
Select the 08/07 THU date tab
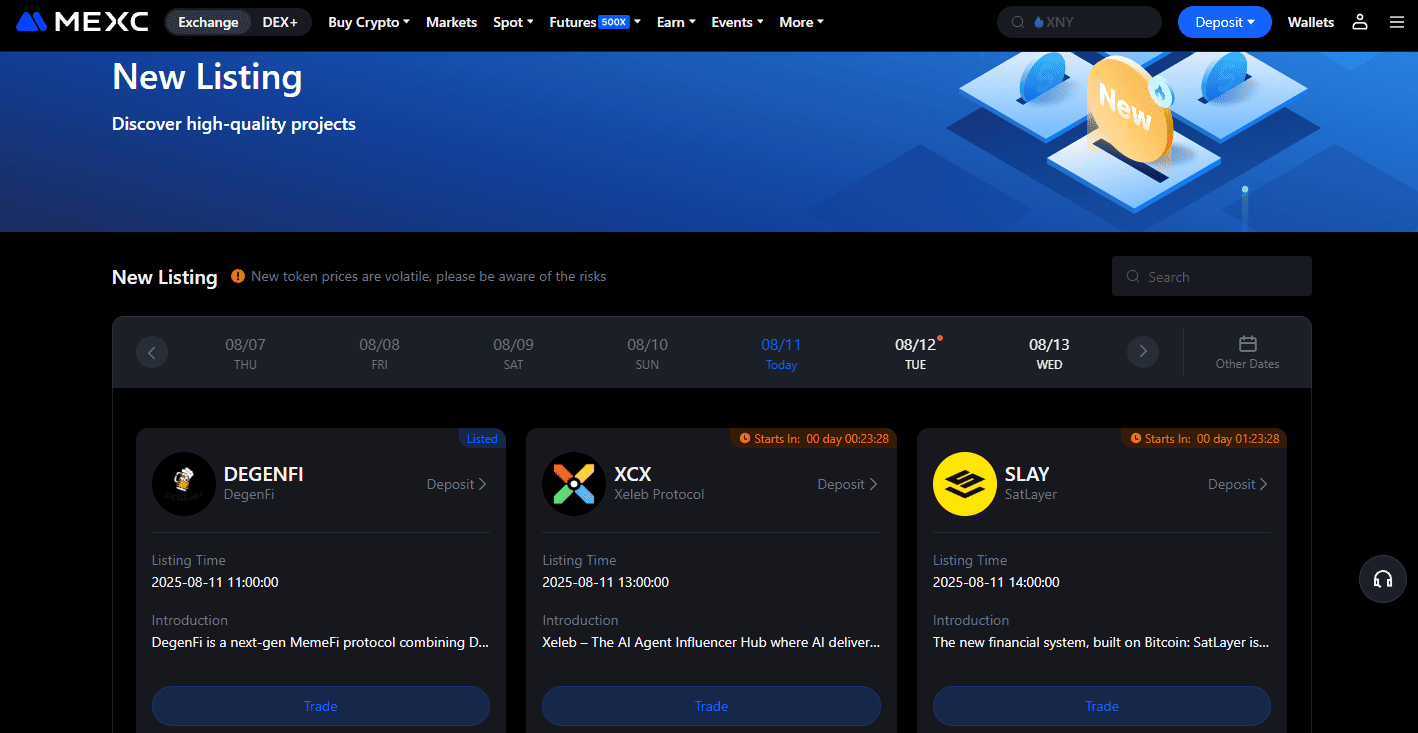pos(246,353)
